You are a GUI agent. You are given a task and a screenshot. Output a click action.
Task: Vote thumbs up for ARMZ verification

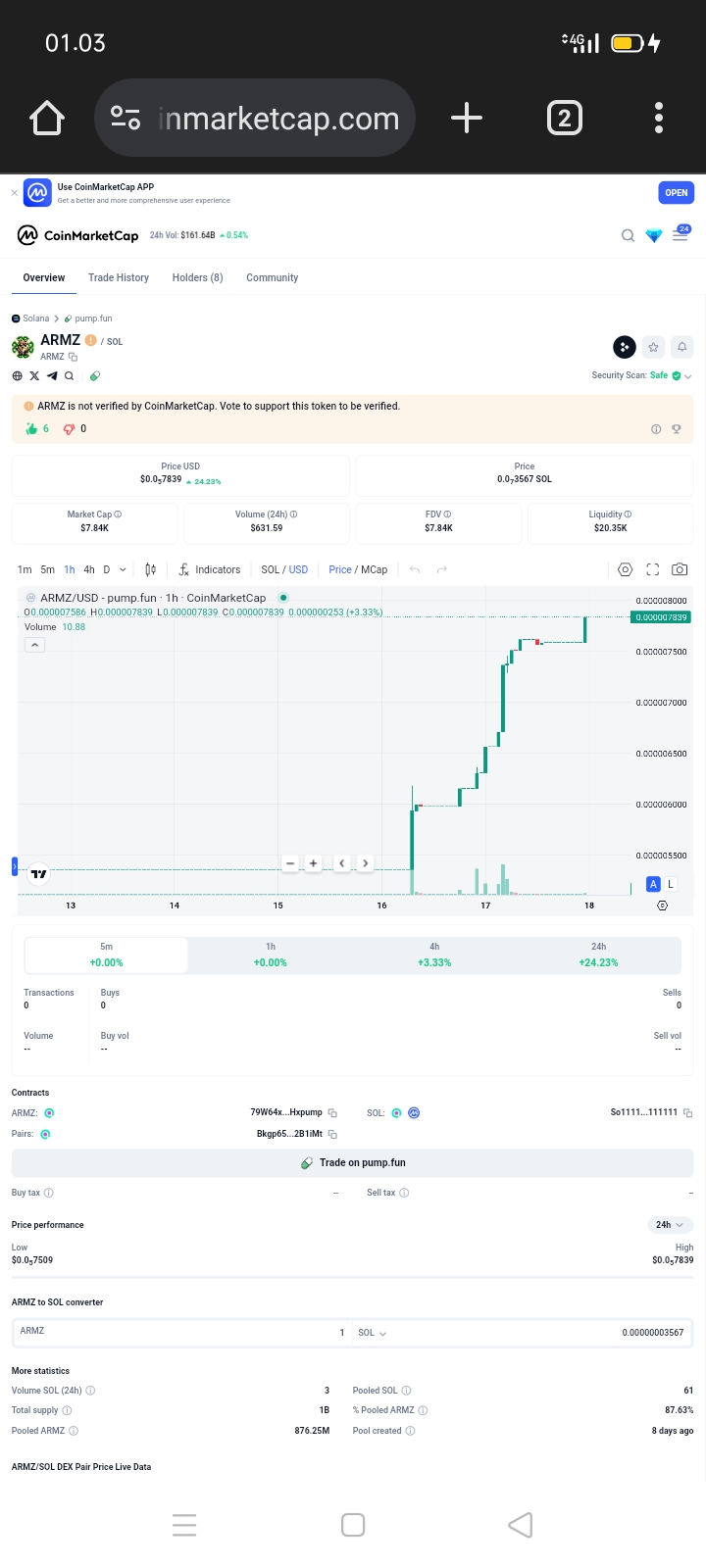click(32, 428)
